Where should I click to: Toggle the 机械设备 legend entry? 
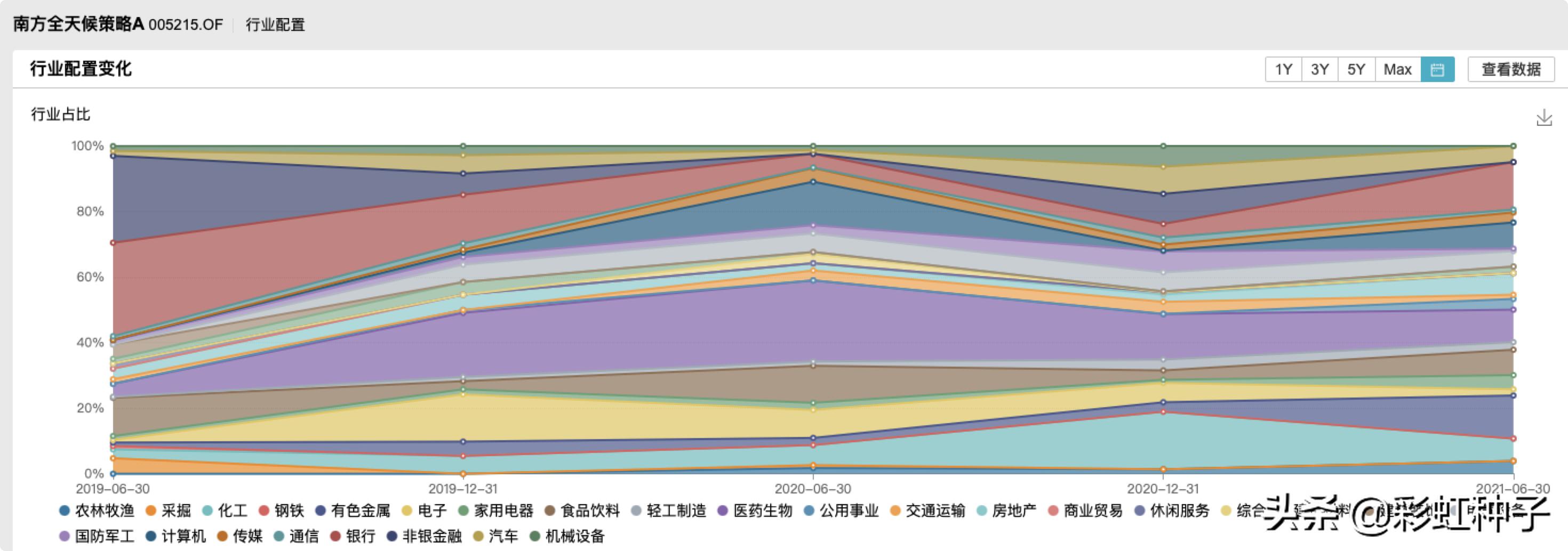point(567,537)
